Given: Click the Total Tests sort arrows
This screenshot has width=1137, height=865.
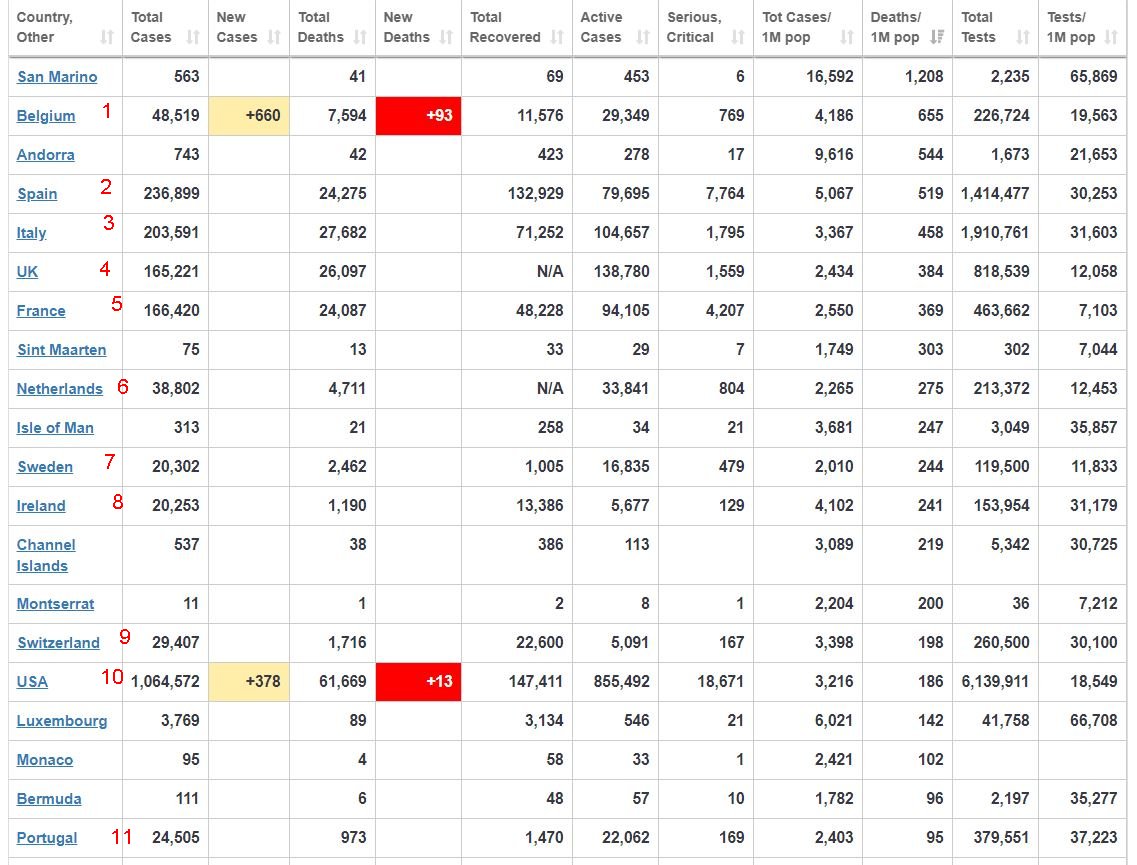Looking at the screenshot, I should tap(1023, 37).
